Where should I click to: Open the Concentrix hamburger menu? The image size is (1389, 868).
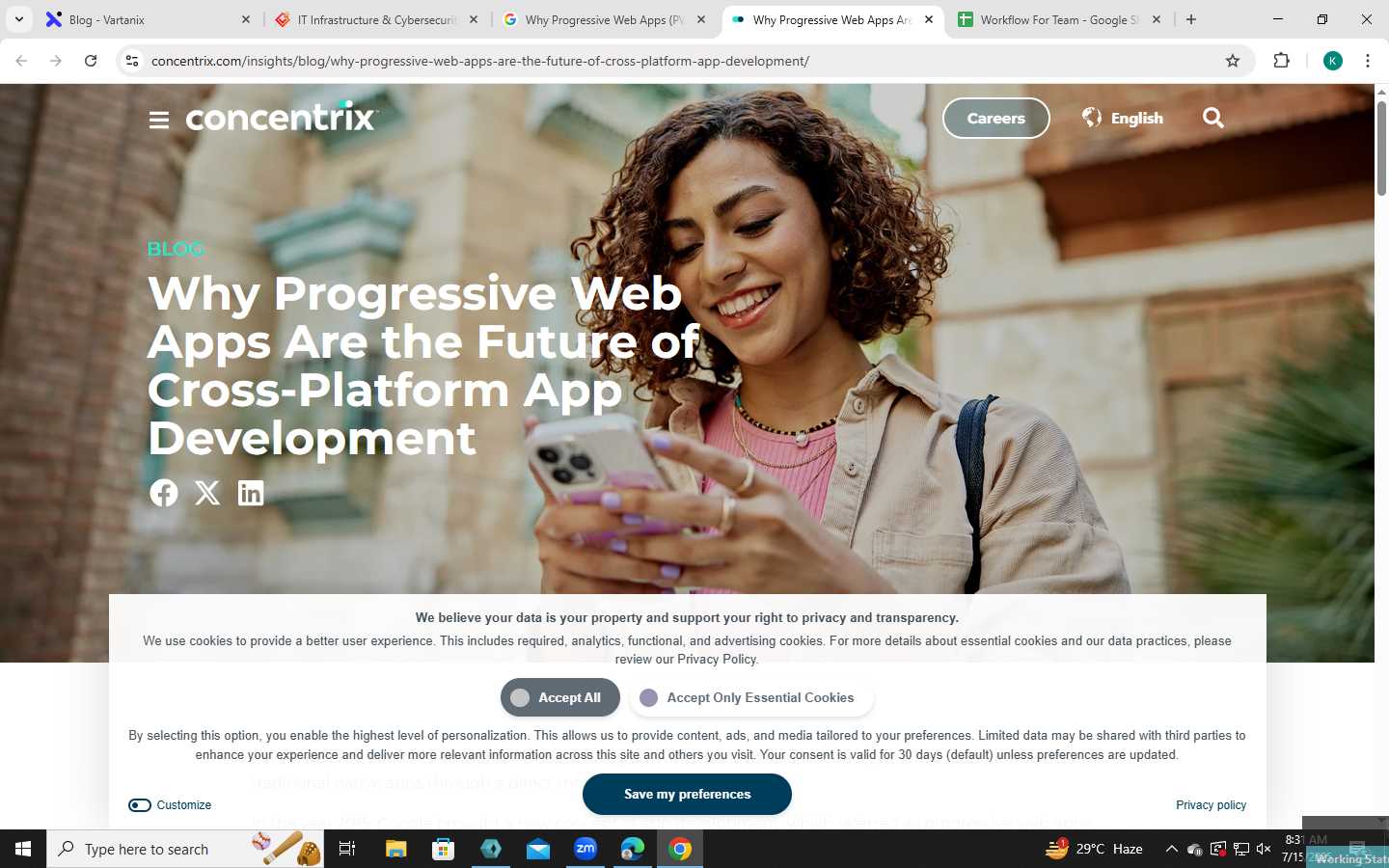point(159,120)
